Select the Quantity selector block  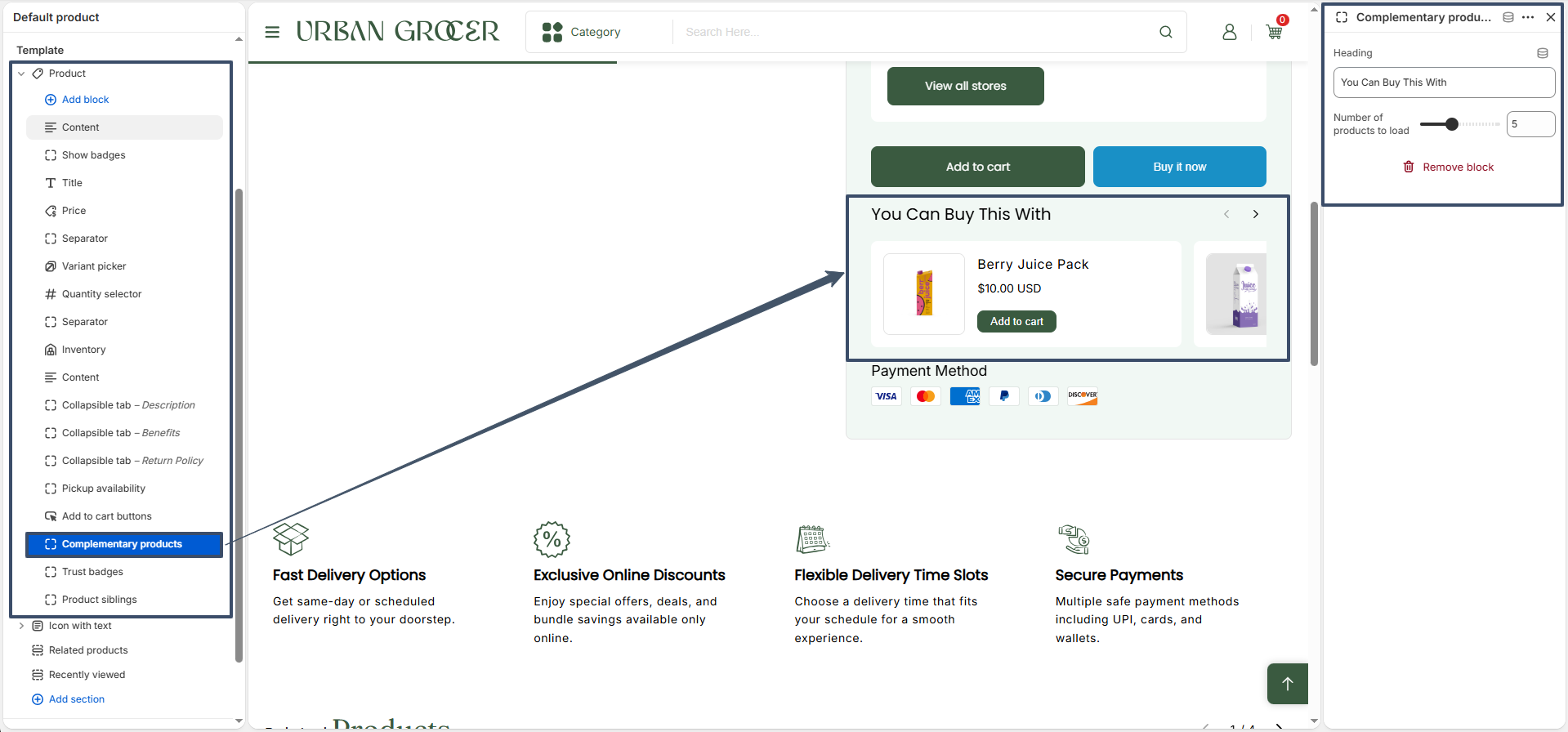pyautogui.click(x=124, y=294)
